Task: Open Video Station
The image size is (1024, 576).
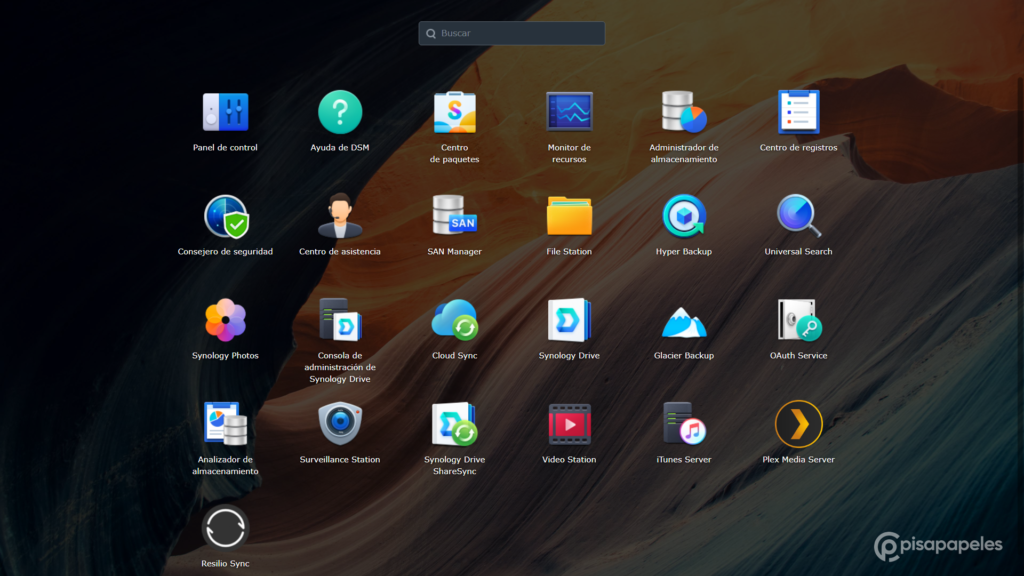Action: click(x=569, y=424)
